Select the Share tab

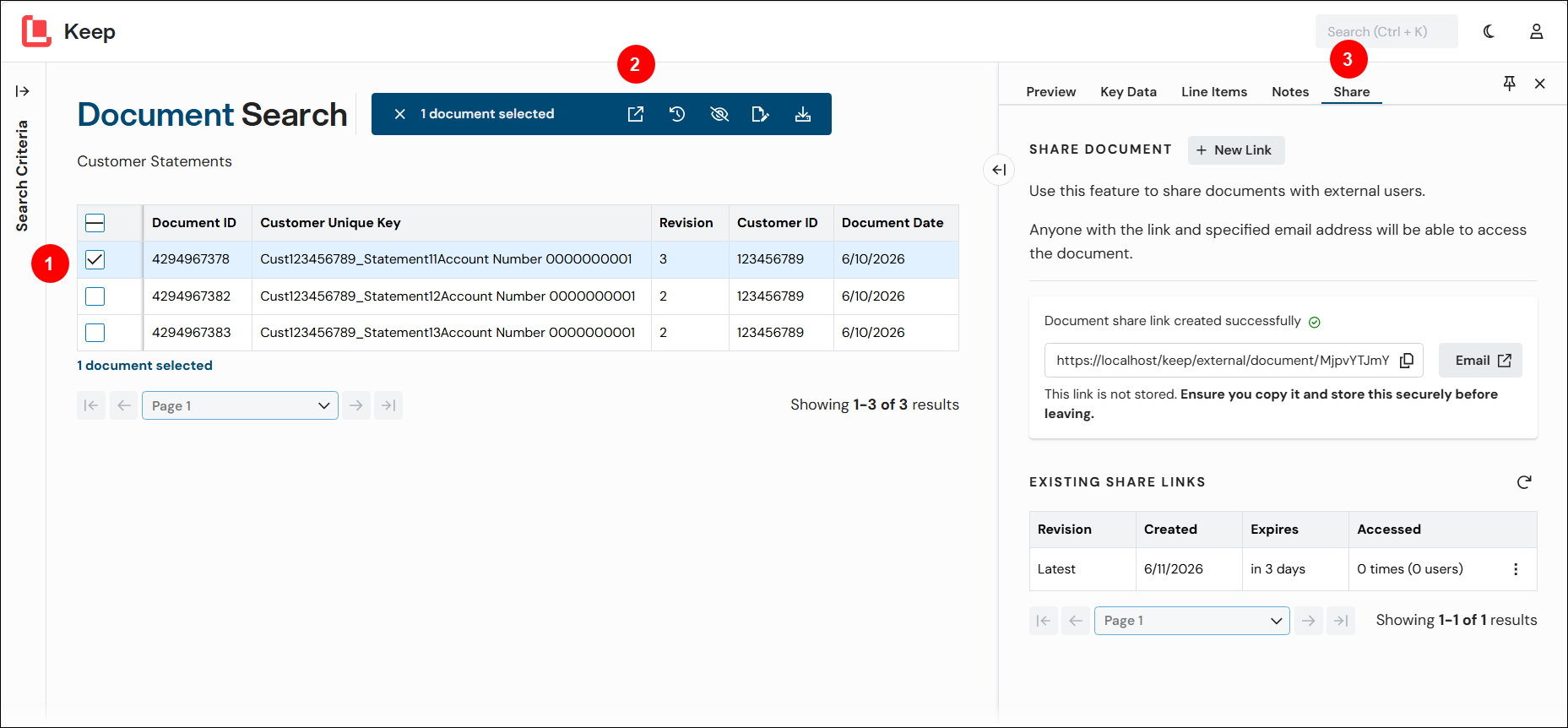[1352, 91]
